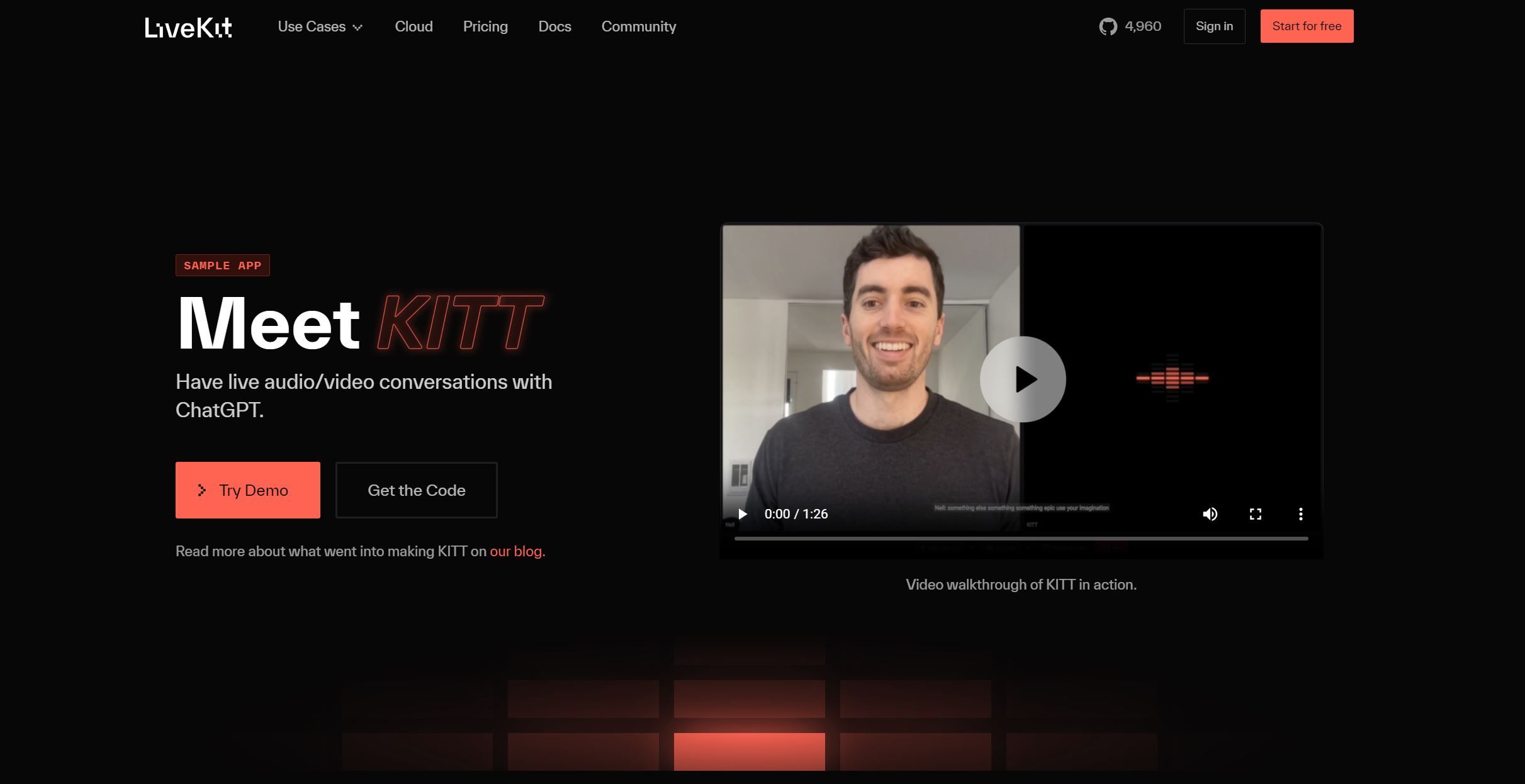Open the video's three-dot options menu

coord(1300,514)
